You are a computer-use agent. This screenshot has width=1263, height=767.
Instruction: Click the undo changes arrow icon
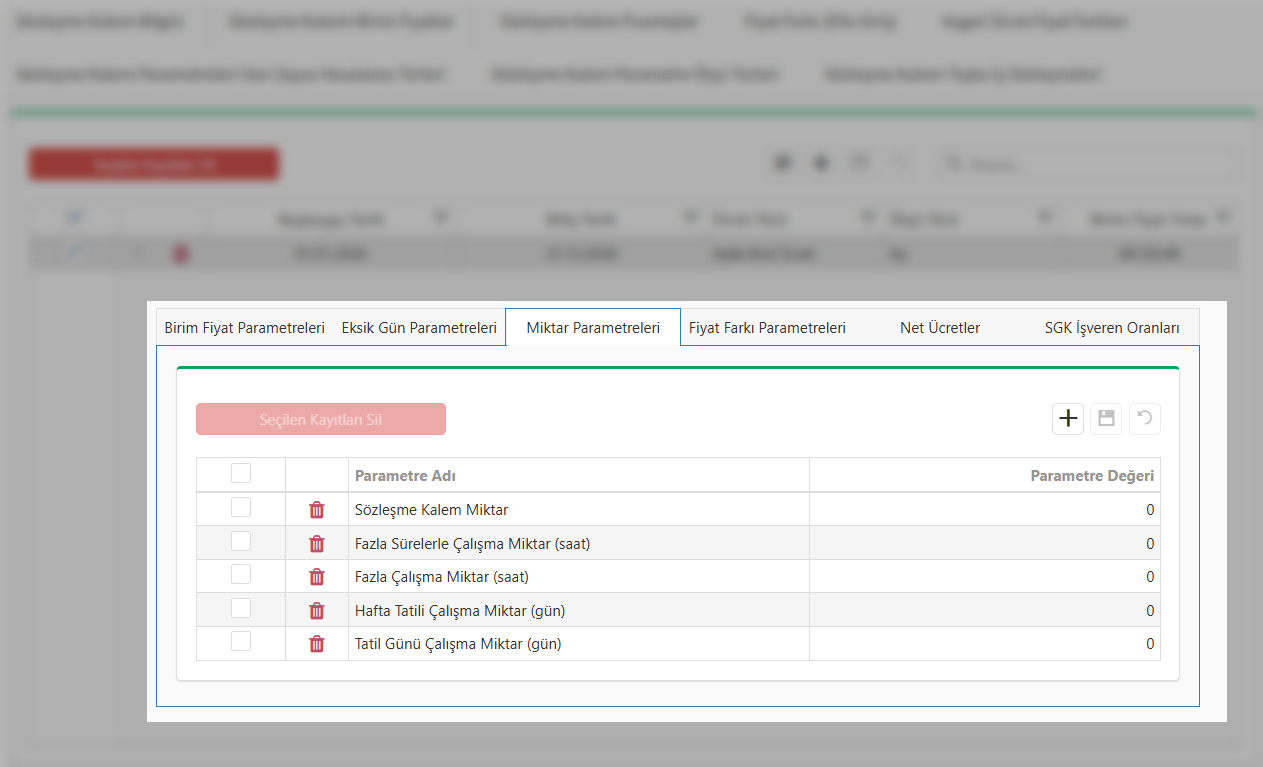tap(1145, 419)
